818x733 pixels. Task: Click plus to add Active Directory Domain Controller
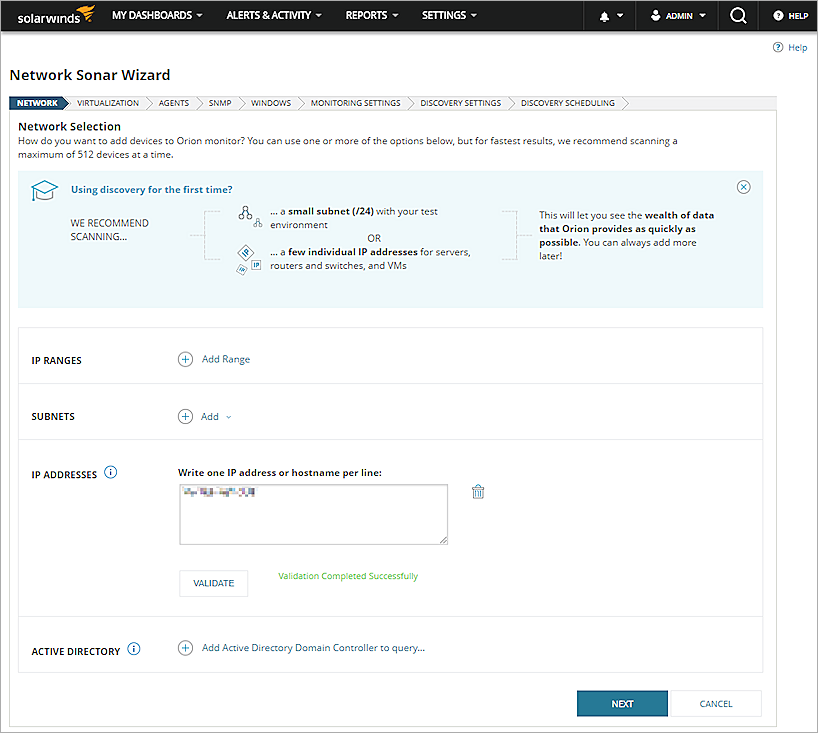click(x=185, y=647)
